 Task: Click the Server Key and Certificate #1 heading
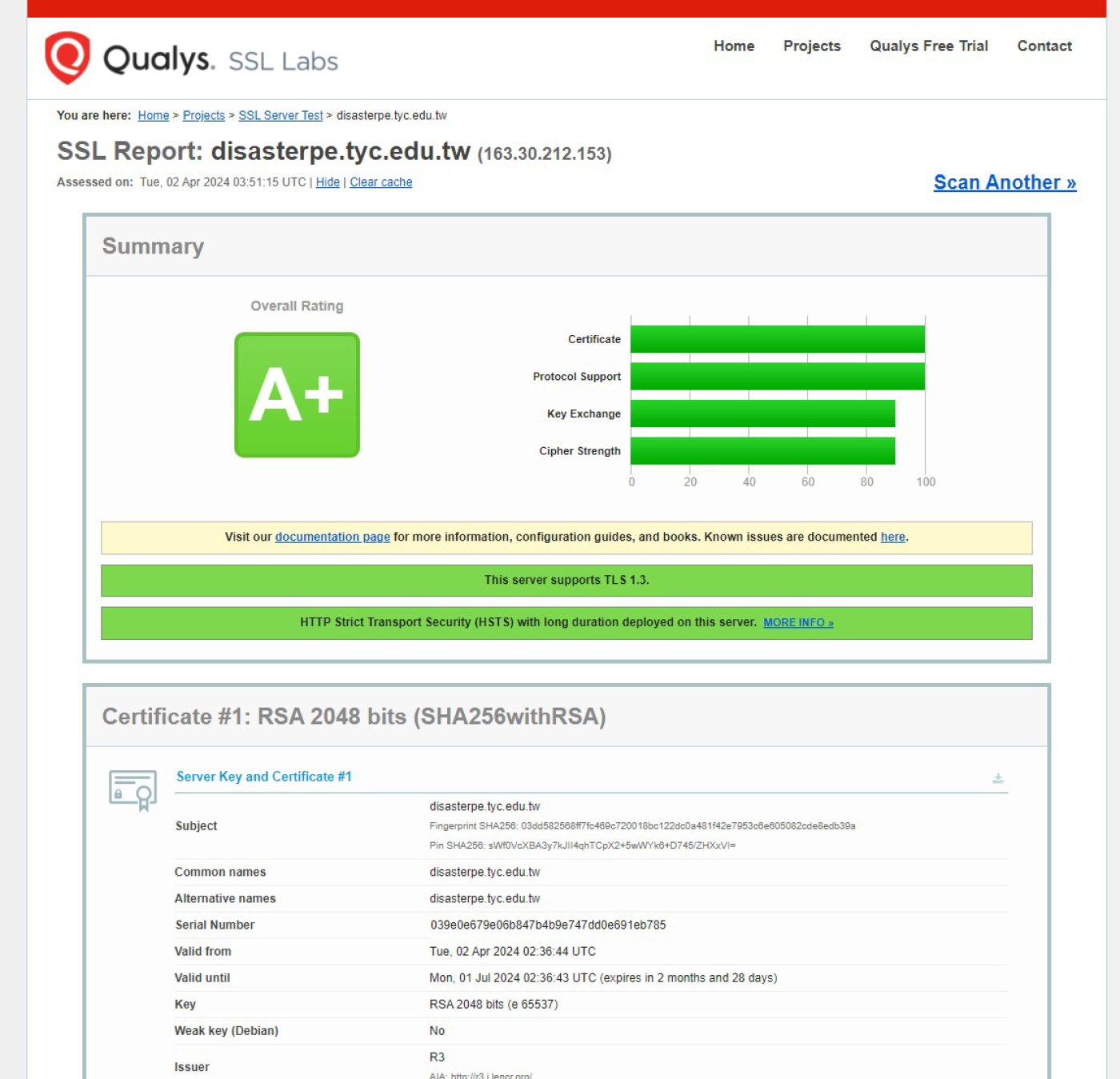point(263,777)
